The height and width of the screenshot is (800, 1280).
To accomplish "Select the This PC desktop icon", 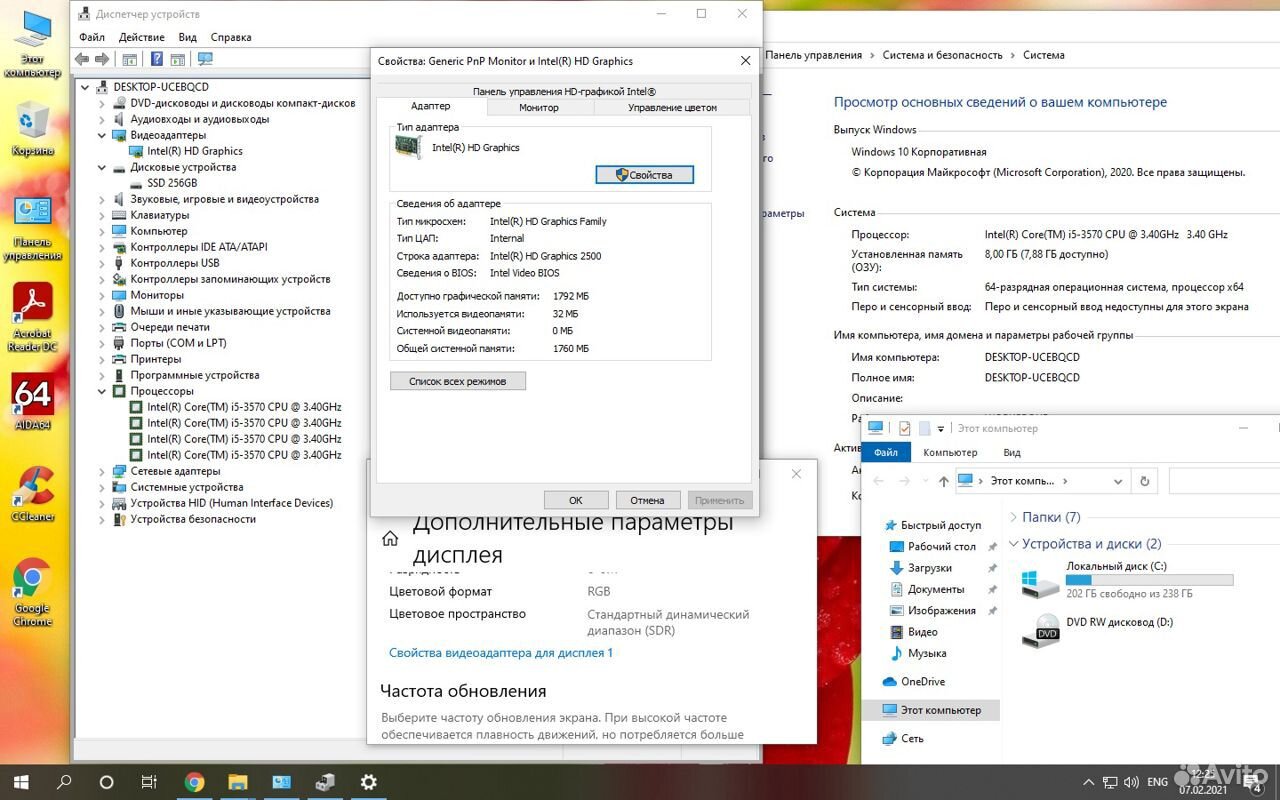I will 33,44.
